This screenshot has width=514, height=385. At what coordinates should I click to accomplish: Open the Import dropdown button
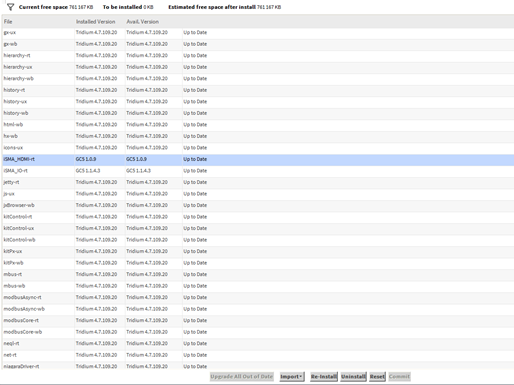click(292, 377)
